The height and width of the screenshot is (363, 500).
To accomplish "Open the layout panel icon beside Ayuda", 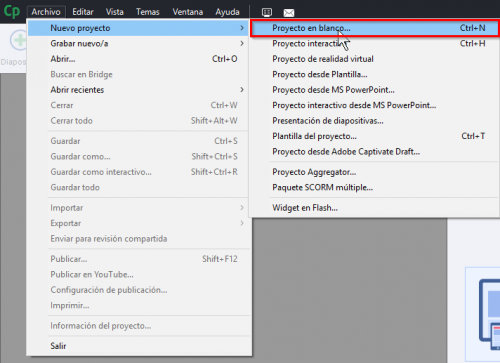I will click(x=267, y=13).
